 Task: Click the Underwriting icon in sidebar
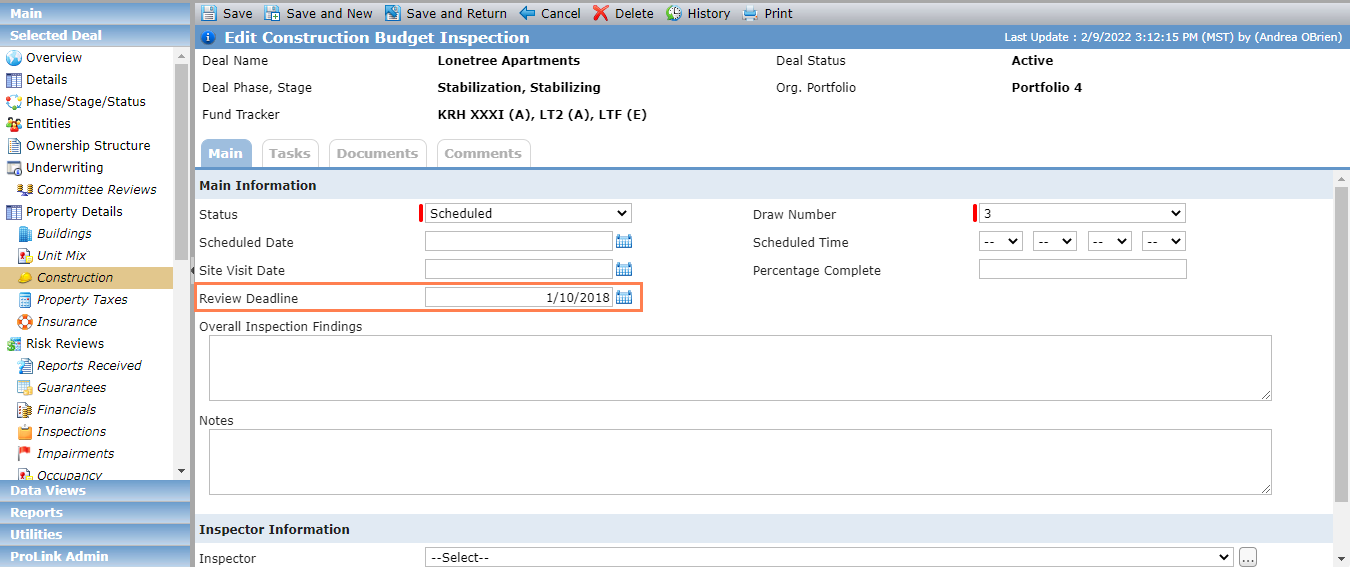coord(14,168)
